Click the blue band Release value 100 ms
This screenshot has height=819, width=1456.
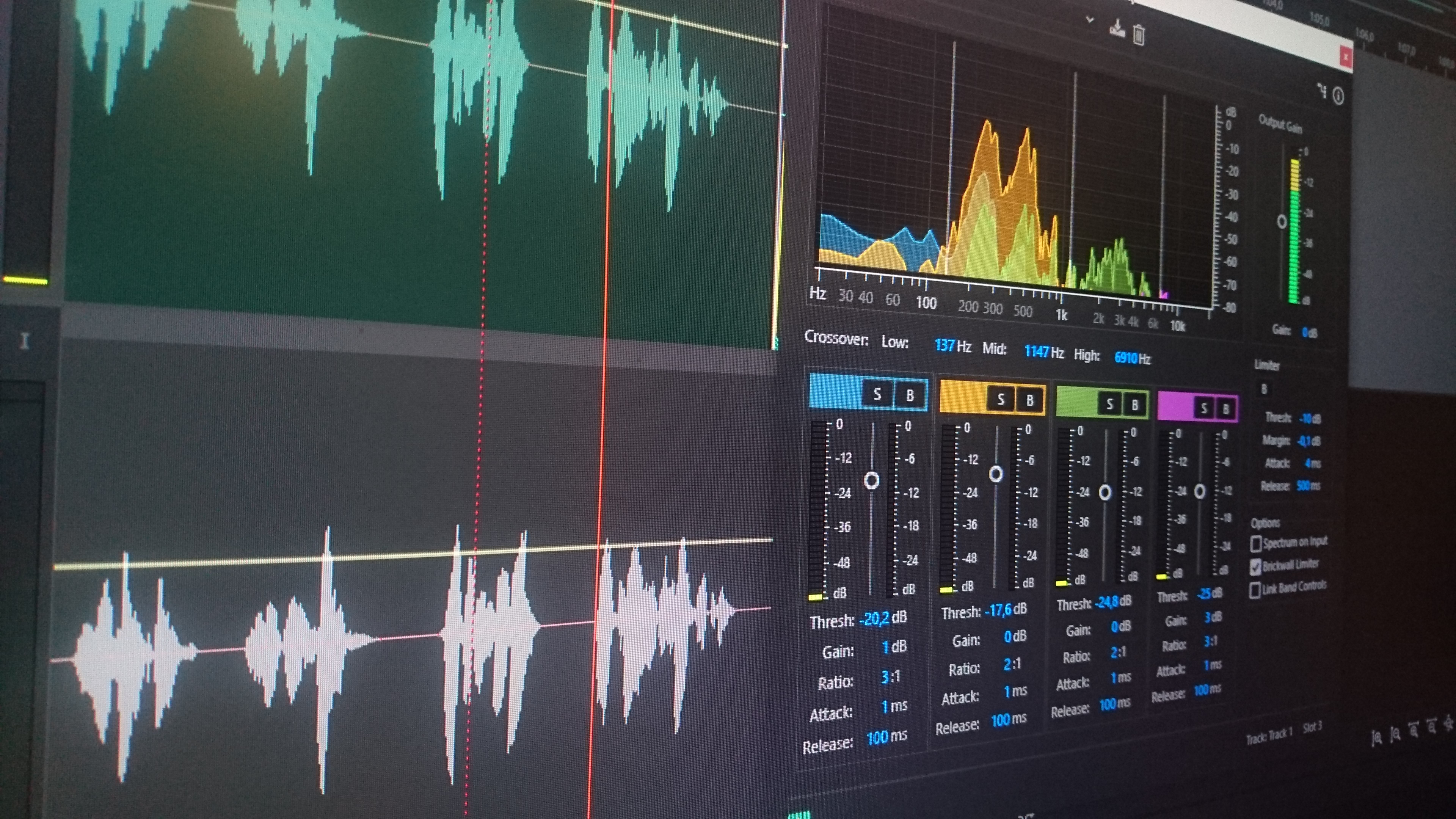click(887, 736)
